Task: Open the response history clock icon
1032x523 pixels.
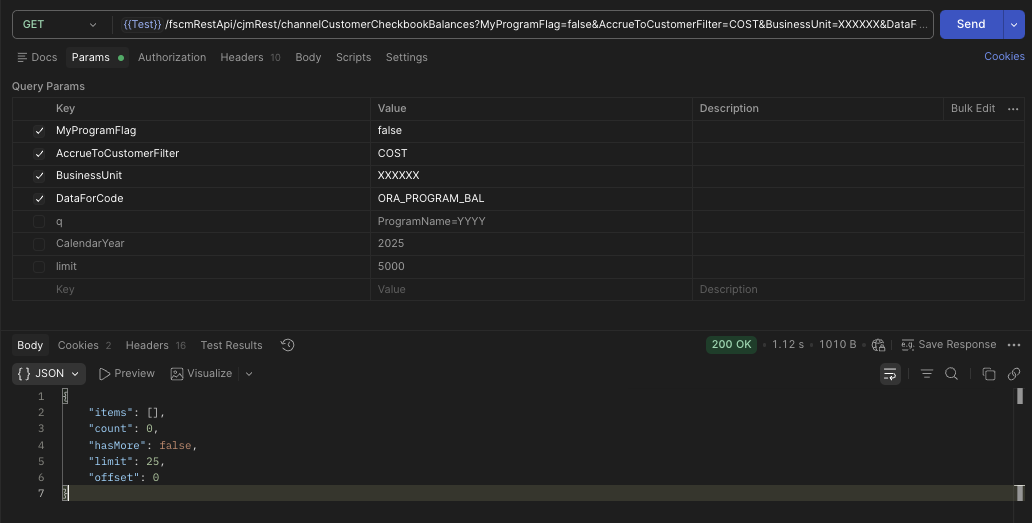Action: [x=288, y=345]
